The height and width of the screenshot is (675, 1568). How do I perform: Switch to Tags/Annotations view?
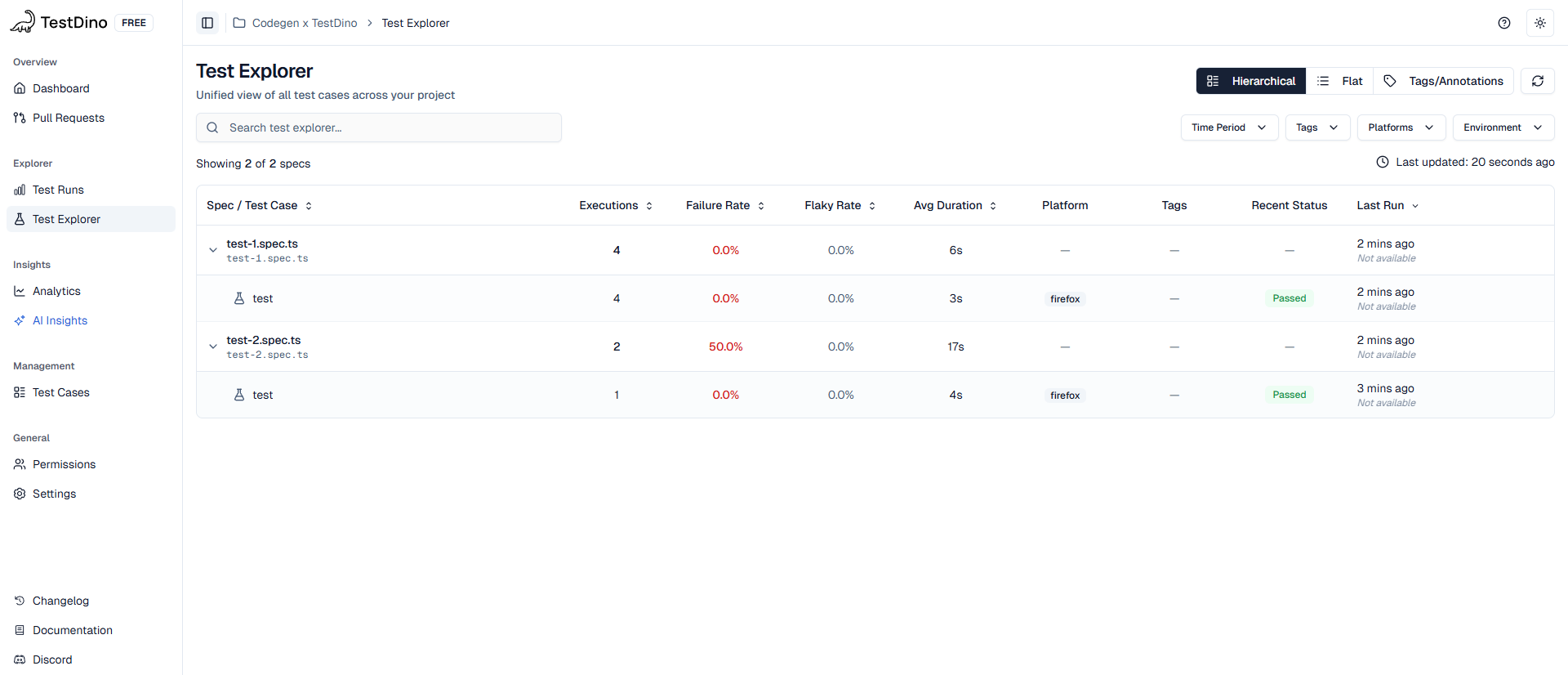[1444, 81]
